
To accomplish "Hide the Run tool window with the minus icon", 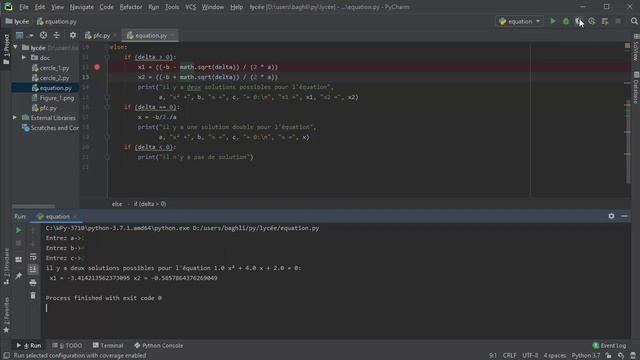I will pyautogui.click(x=624, y=216).
